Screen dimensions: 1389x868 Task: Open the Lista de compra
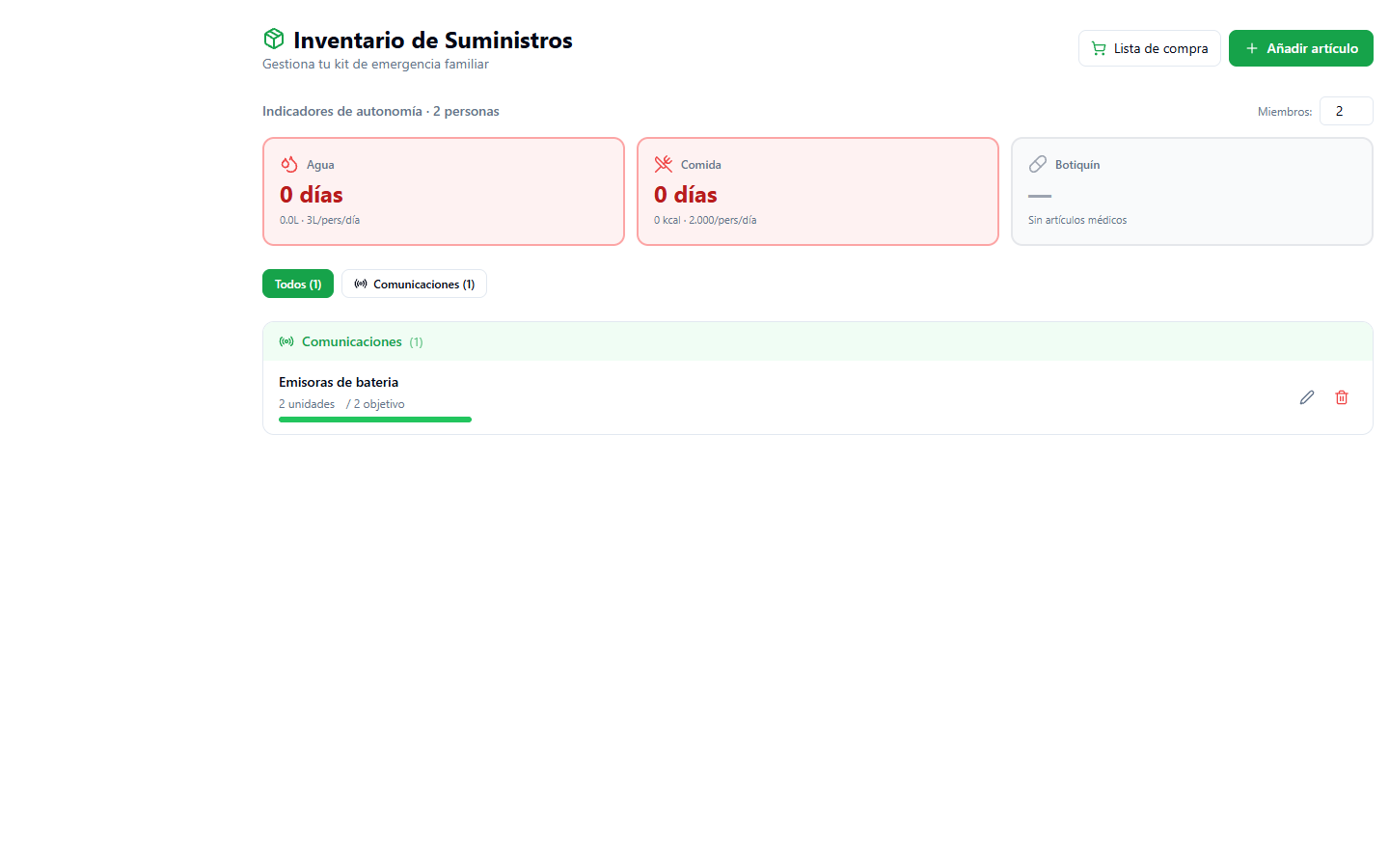[1150, 47]
